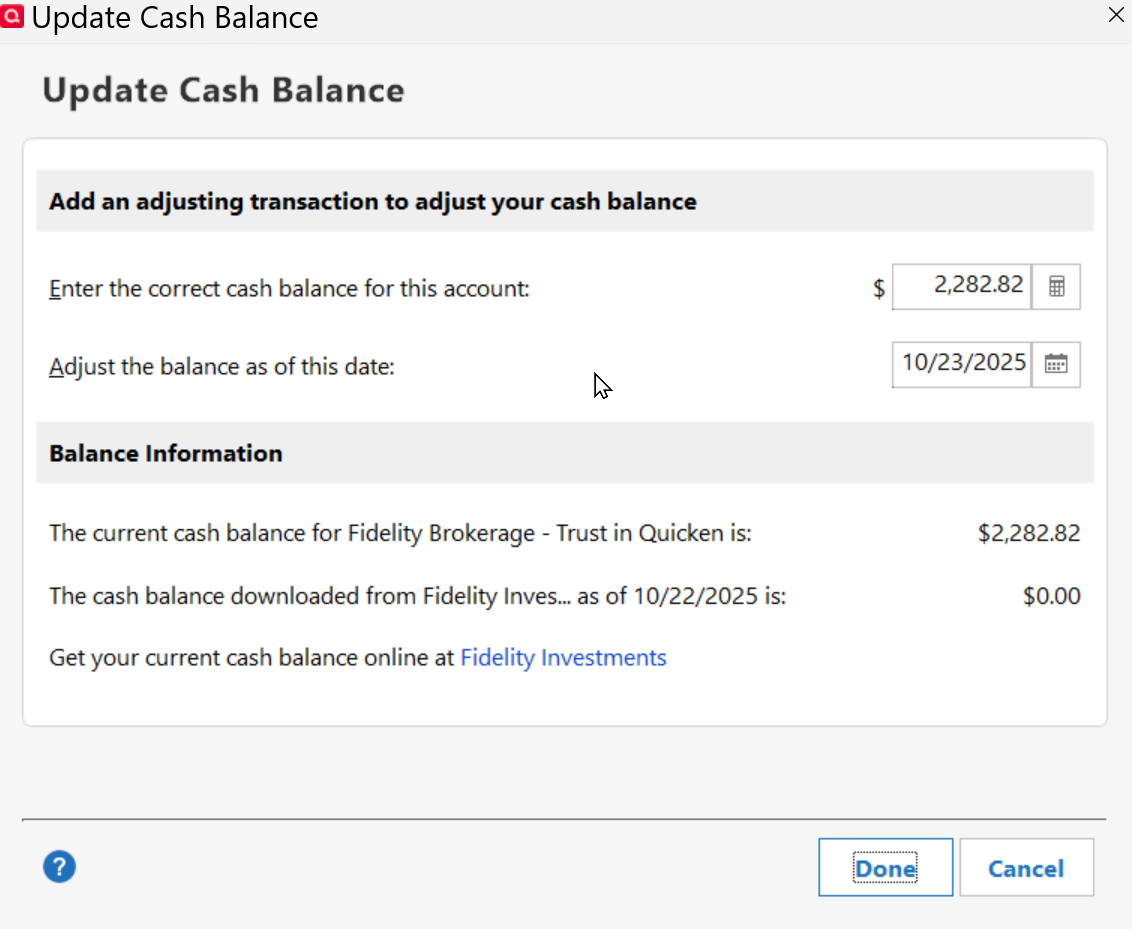Click the $0.00 downloaded cash balance value

click(x=1052, y=597)
